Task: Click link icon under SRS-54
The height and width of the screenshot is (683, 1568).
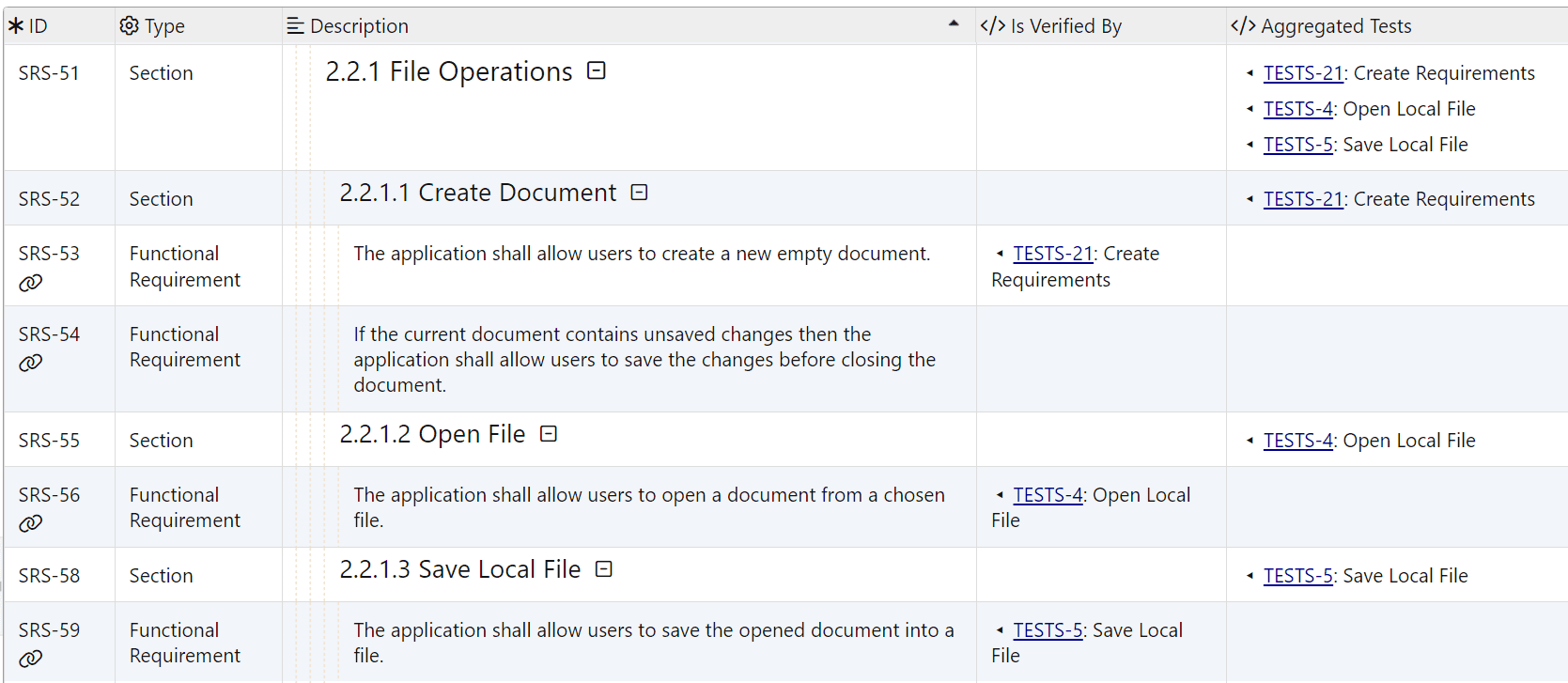Action: pyautogui.click(x=31, y=363)
